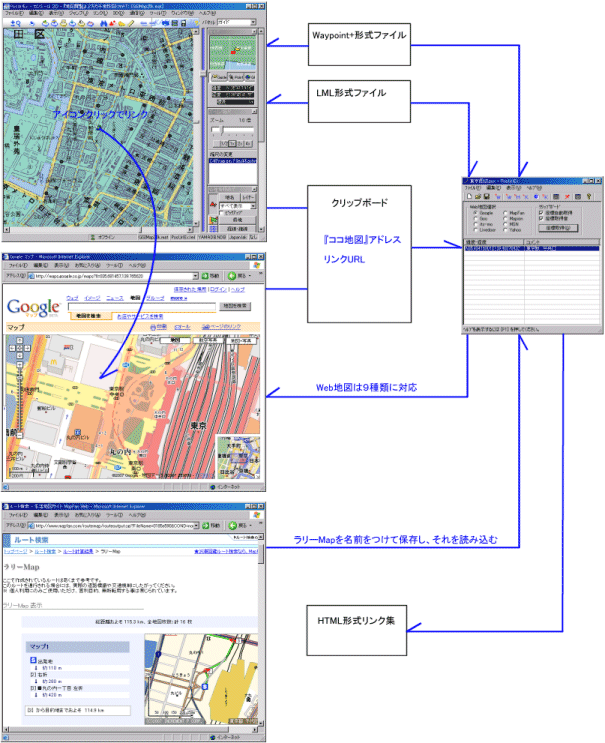Switch to the Point tab in map panel
This screenshot has width=605, height=743.
(x=235, y=77)
